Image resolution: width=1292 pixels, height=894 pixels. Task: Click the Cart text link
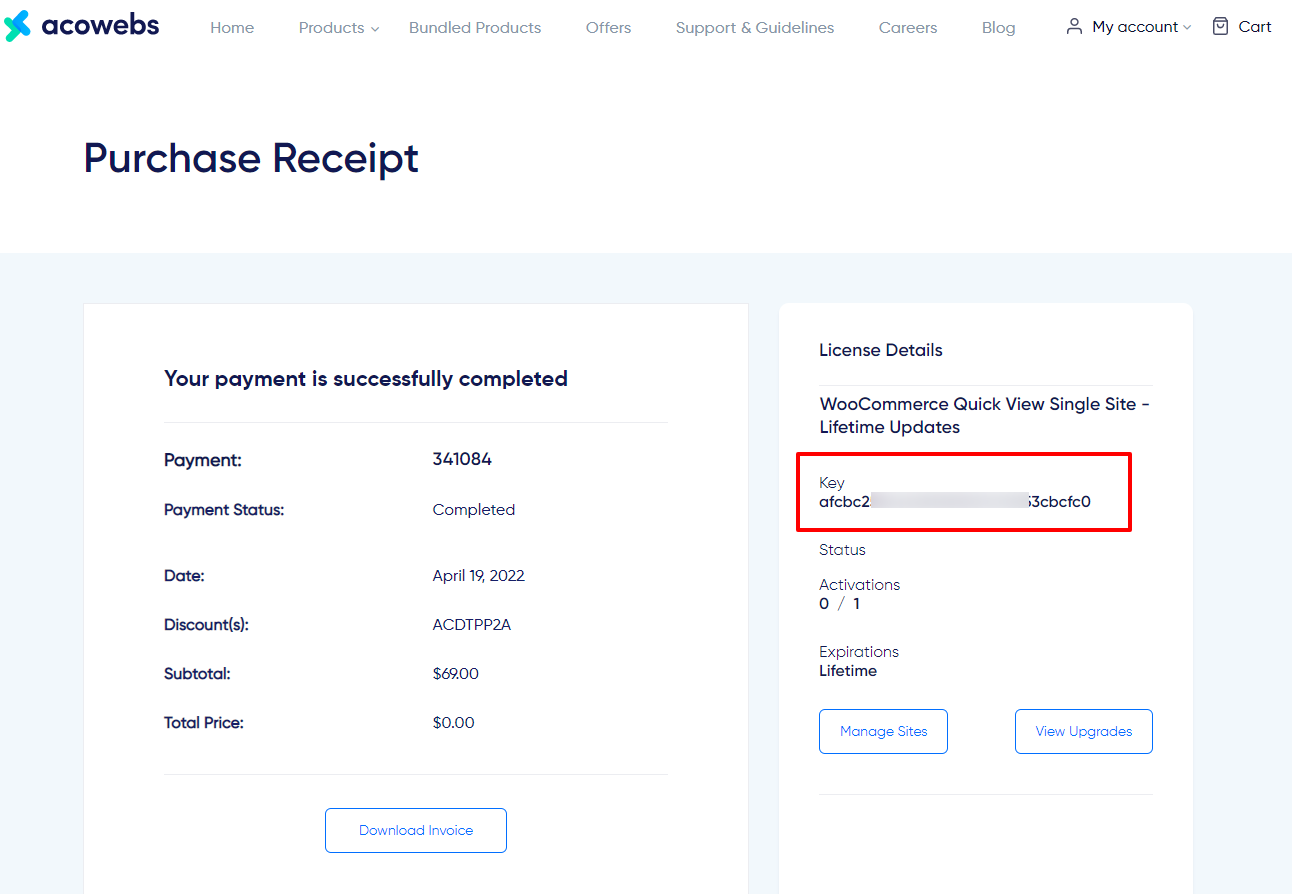pos(1255,27)
